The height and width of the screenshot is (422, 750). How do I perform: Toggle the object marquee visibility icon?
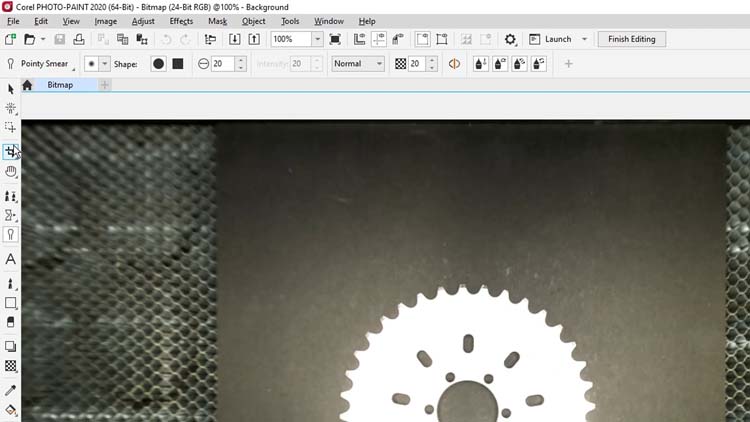click(442, 39)
